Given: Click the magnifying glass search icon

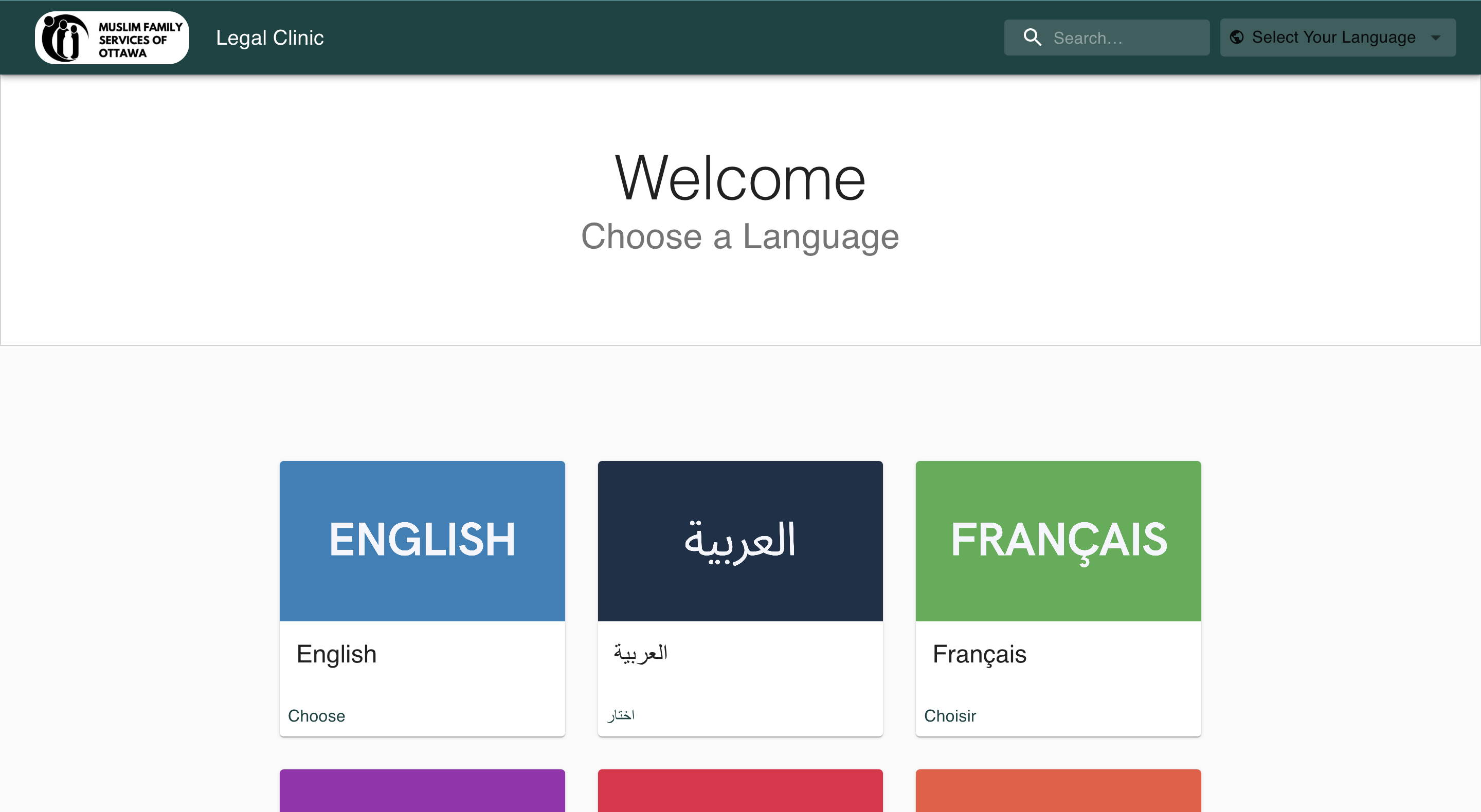Looking at the screenshot, I should (x=1033, y=38).
